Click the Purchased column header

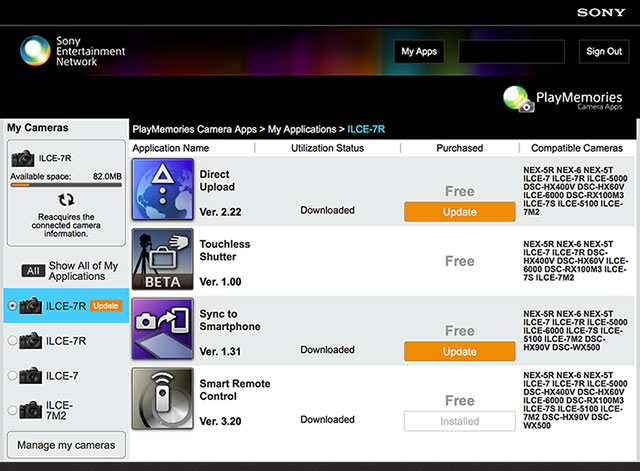click(460, 148)
